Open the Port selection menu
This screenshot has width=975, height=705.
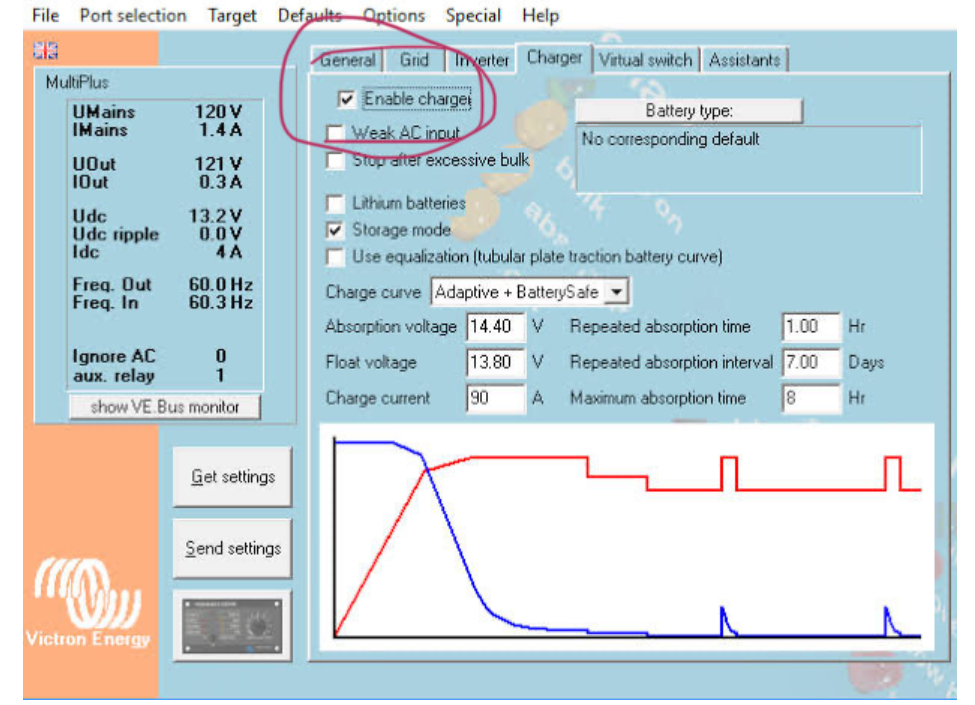[133, 16]
